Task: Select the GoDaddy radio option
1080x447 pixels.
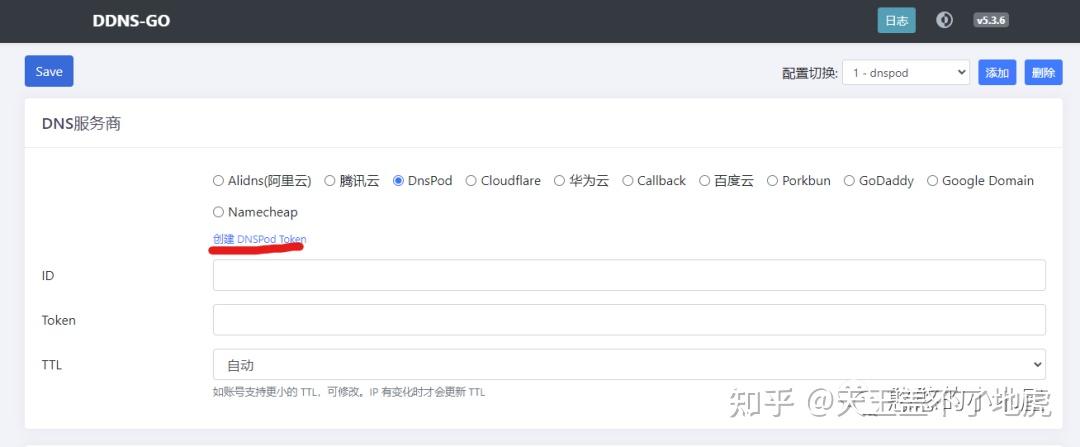Action: (849, 180)
